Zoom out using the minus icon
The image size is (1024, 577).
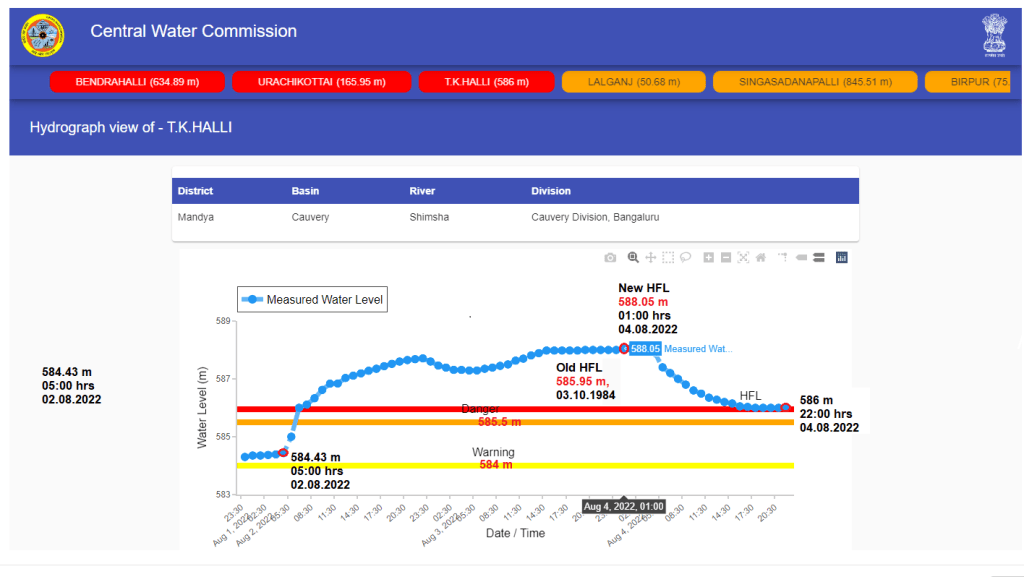(x=726, y=257)
